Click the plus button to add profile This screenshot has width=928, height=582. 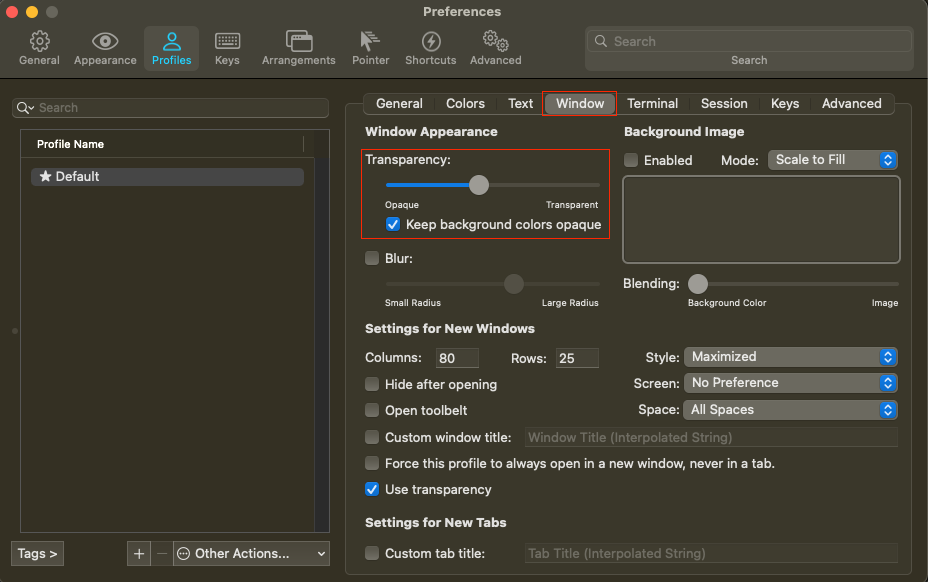click(139, 554)
